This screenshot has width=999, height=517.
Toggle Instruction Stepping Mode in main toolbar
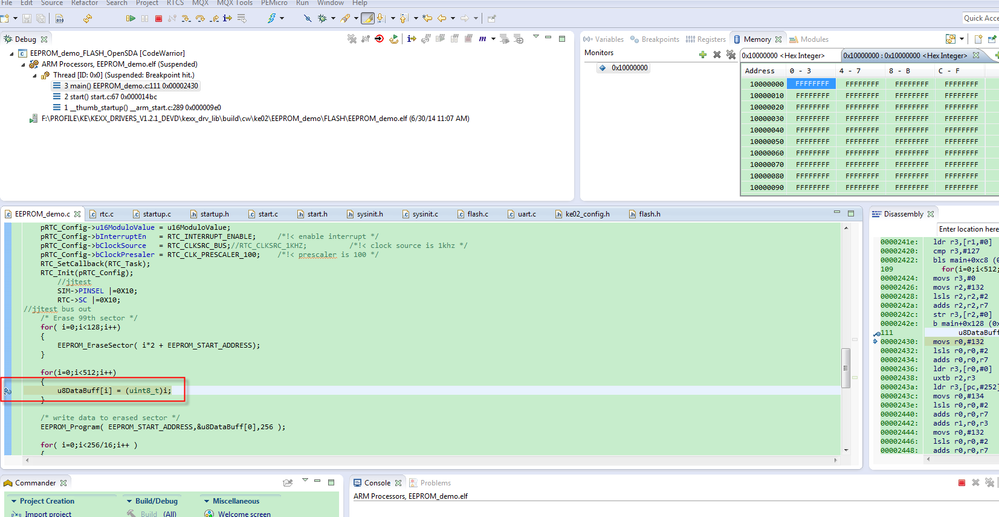227,18
